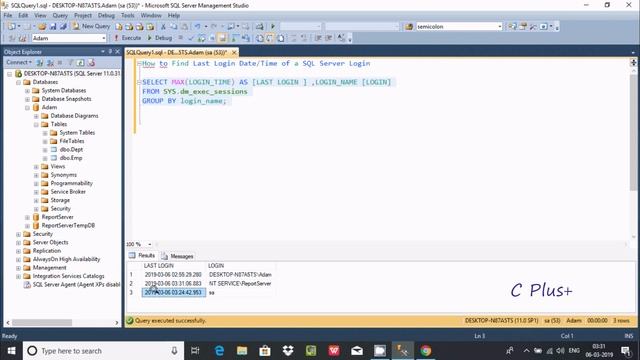Execute the SQL query
The height and width of the screenshot is (360, 640).
pyautogui.click(x=127, y=38)
